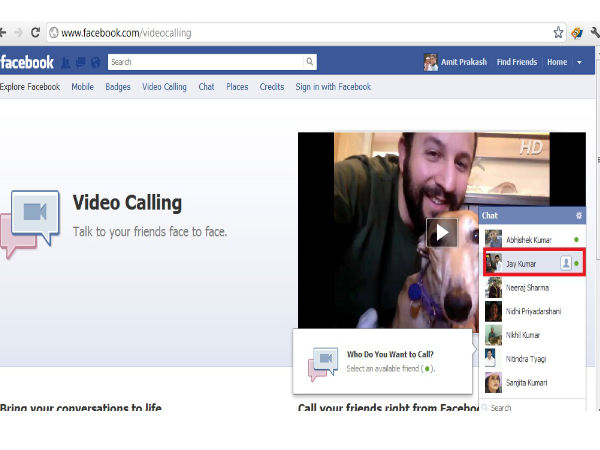Click Neeraj Sharma's avatar in chat

coord(493,287)
